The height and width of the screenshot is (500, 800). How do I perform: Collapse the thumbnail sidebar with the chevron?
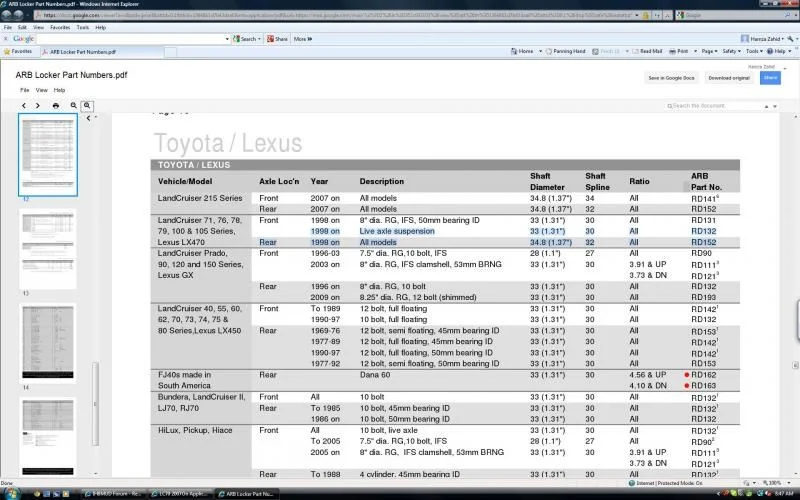click(88, 118)
